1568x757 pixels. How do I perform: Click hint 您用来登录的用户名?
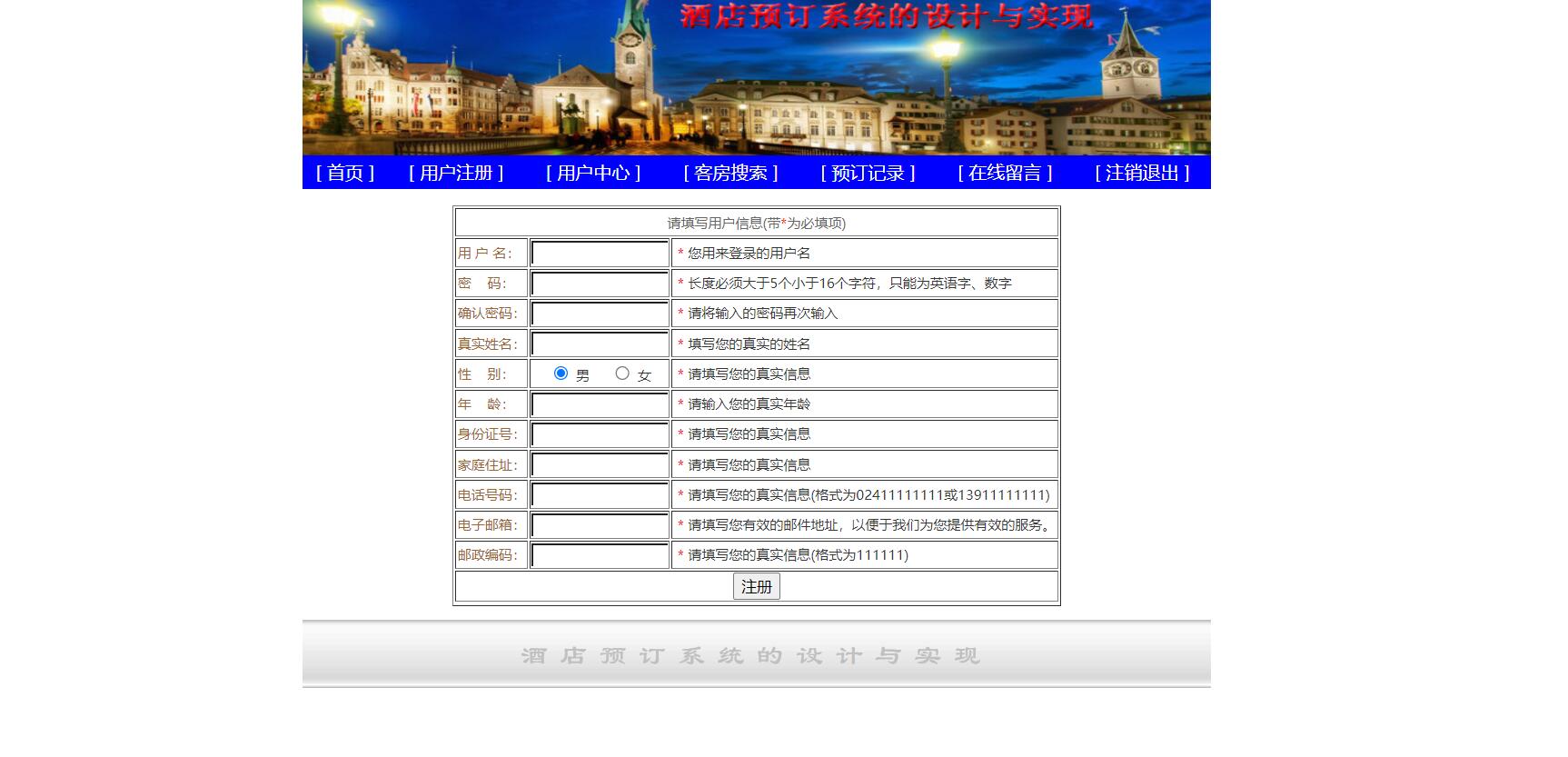tap(749, 254)
